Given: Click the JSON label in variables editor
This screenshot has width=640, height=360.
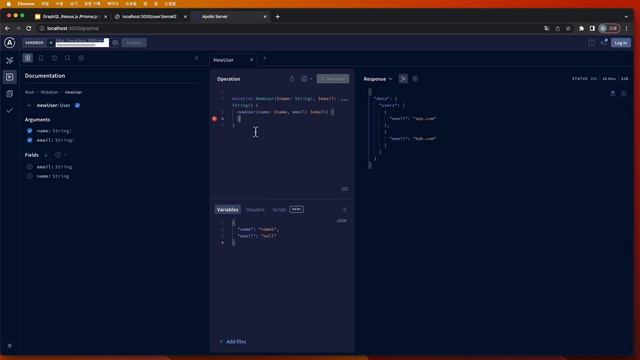Looking at the screenshot, I should pyautogui.click(x=342, y=221).
